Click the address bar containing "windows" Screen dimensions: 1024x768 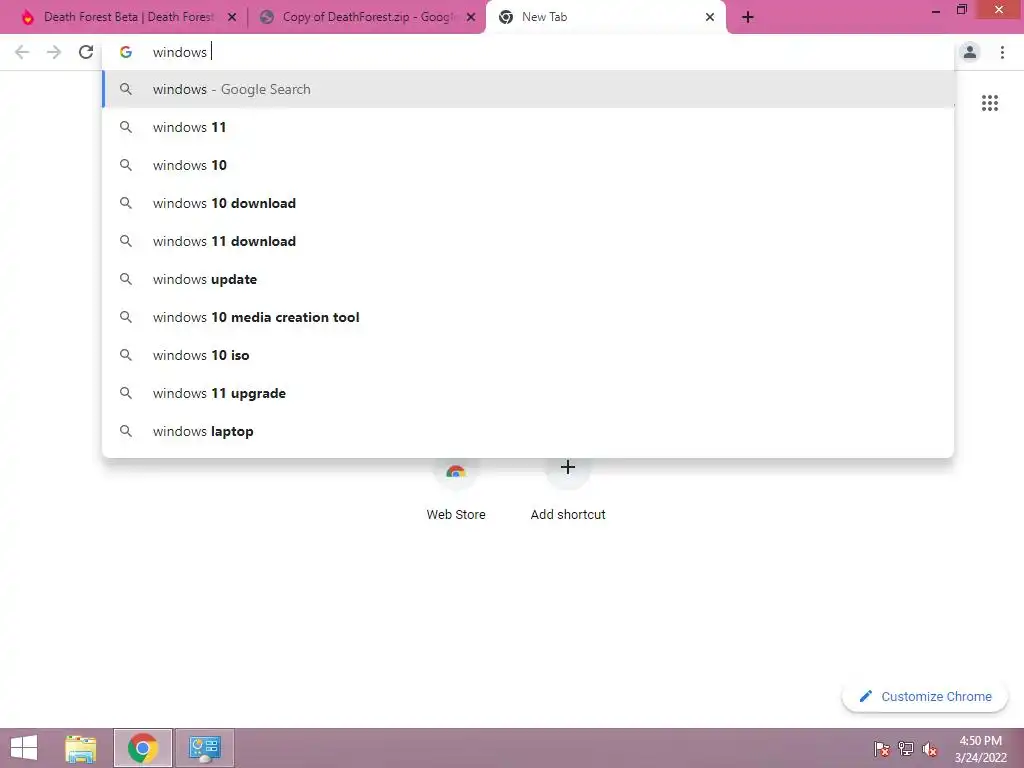[528, 52]
